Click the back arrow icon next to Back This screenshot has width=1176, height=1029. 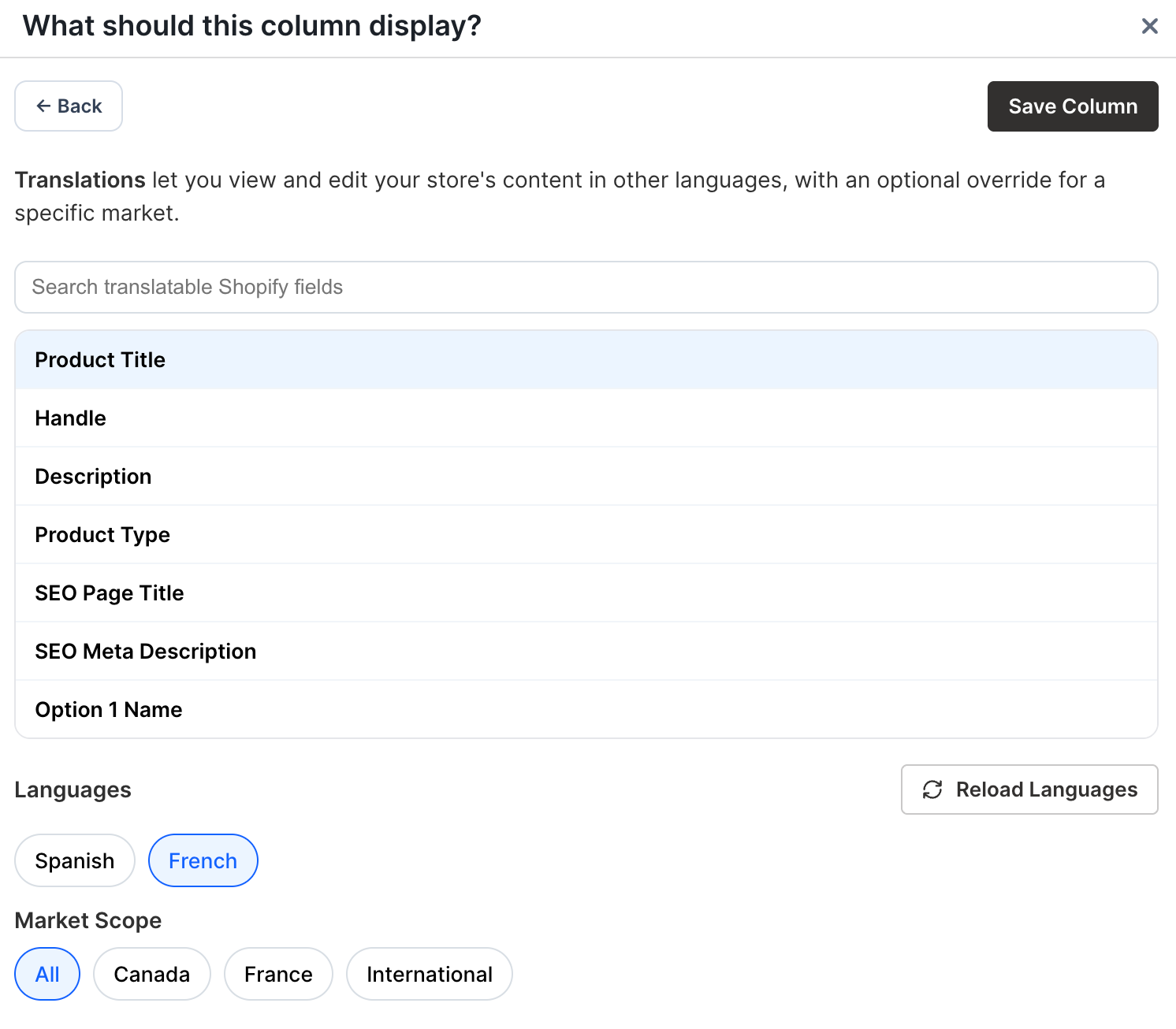coord(44,106)
